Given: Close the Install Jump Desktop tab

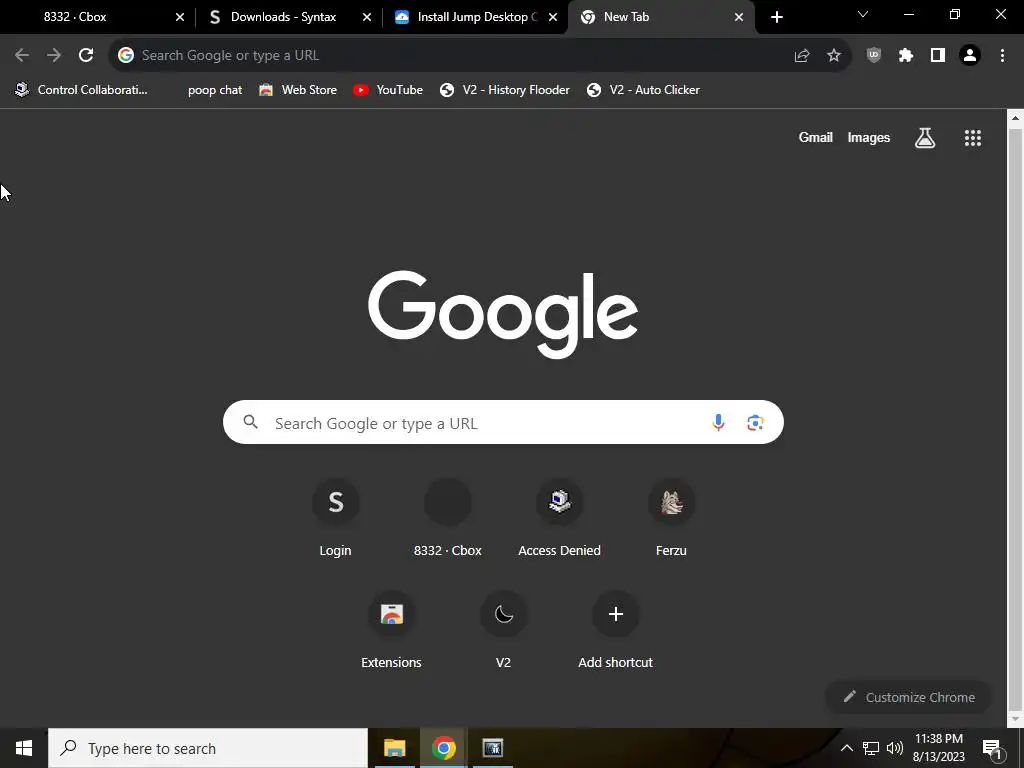Looking at the screenshot, I should (x=553, y=18).
